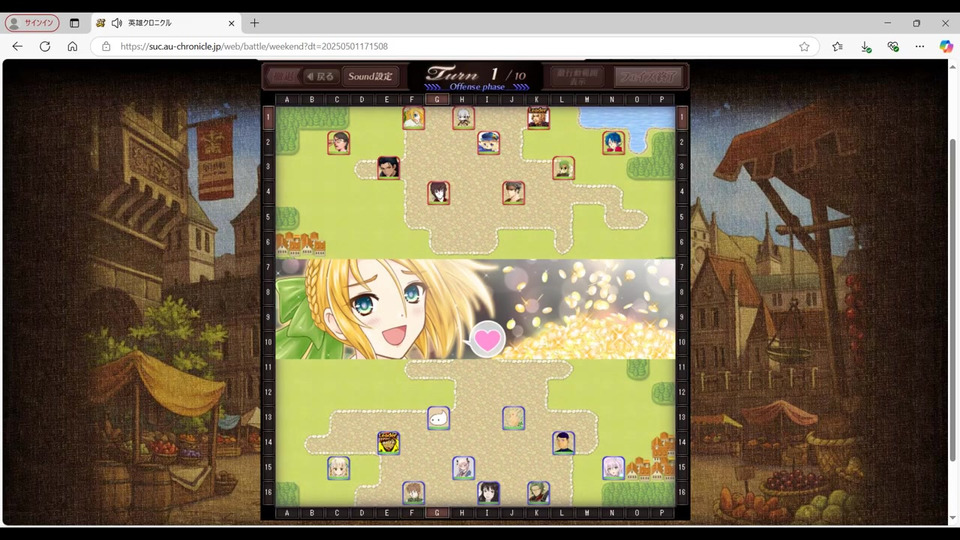Select the gray-haired enemy unit at H1
960x540 pixels.
pos(463,118)
